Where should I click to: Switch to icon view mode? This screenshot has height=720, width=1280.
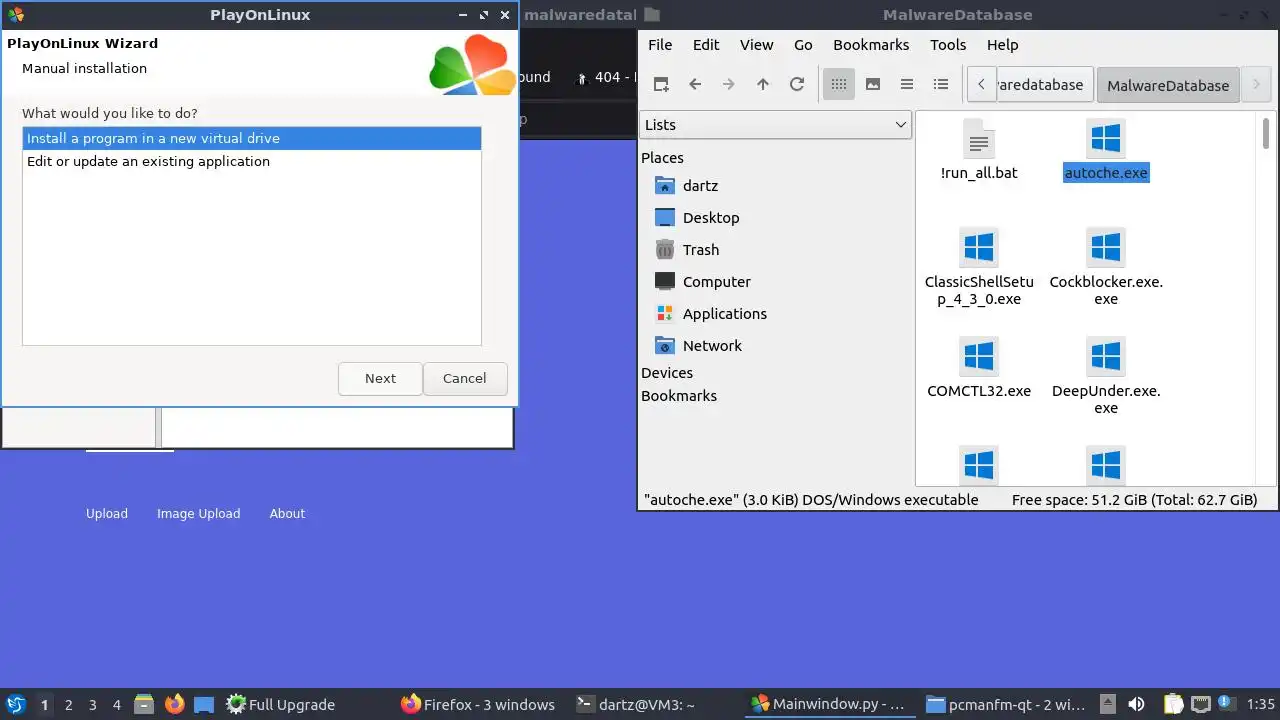point(839,84)
